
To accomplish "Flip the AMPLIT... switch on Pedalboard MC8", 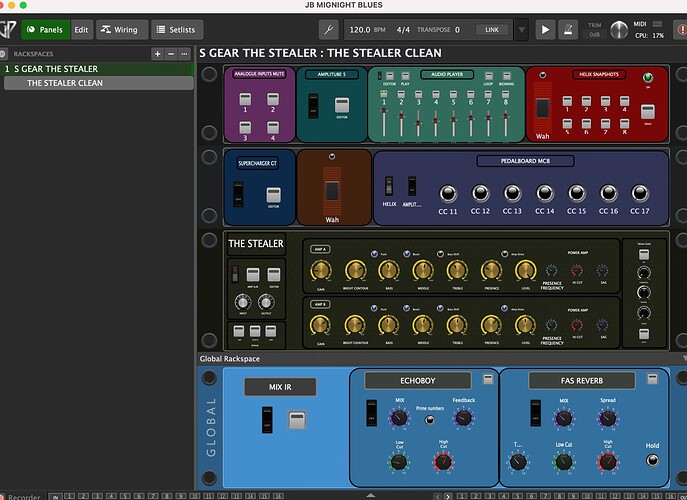I will pyautogui.click(x=412, y=186).
